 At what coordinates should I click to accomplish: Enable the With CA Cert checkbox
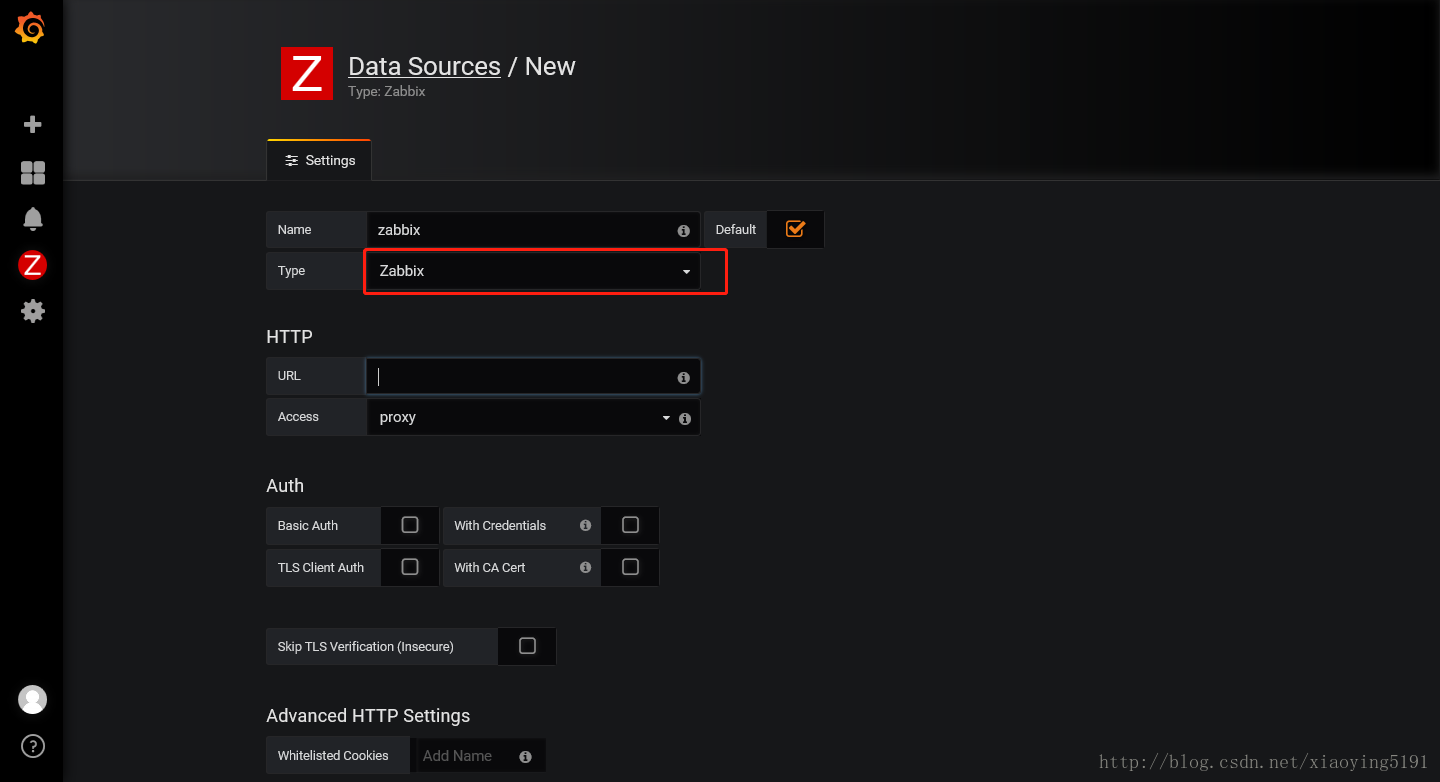click(630, 567)
